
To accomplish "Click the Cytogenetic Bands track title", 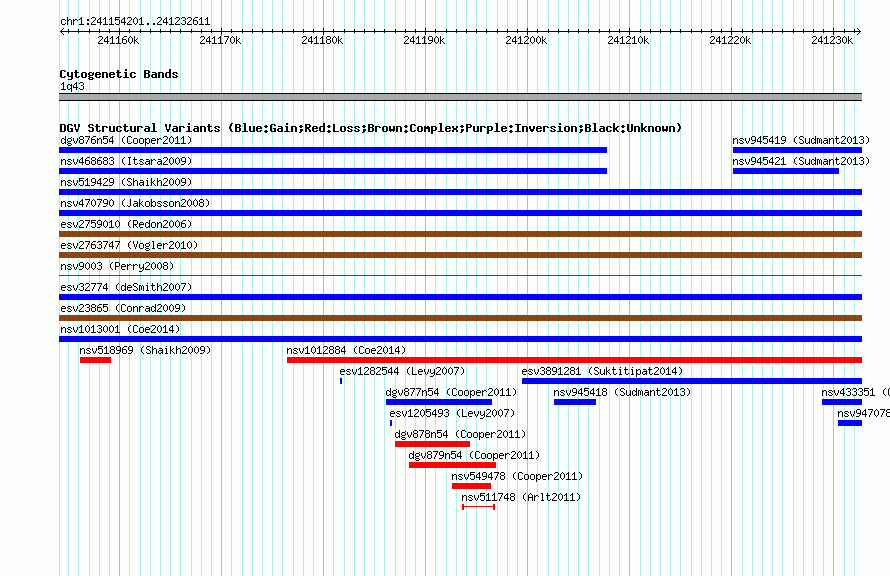I will (119, 74).
